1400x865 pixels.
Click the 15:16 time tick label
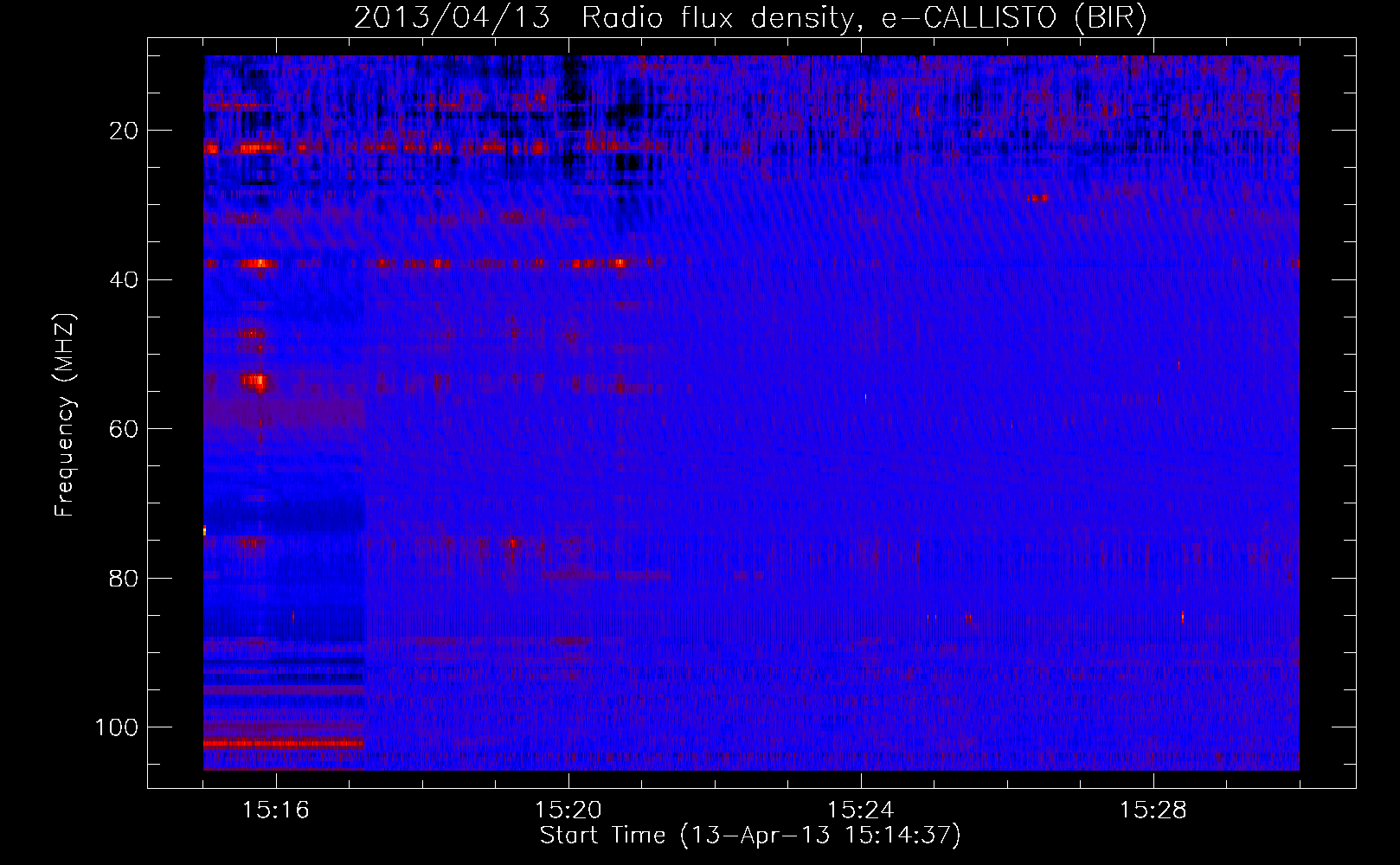click(276, 810)
